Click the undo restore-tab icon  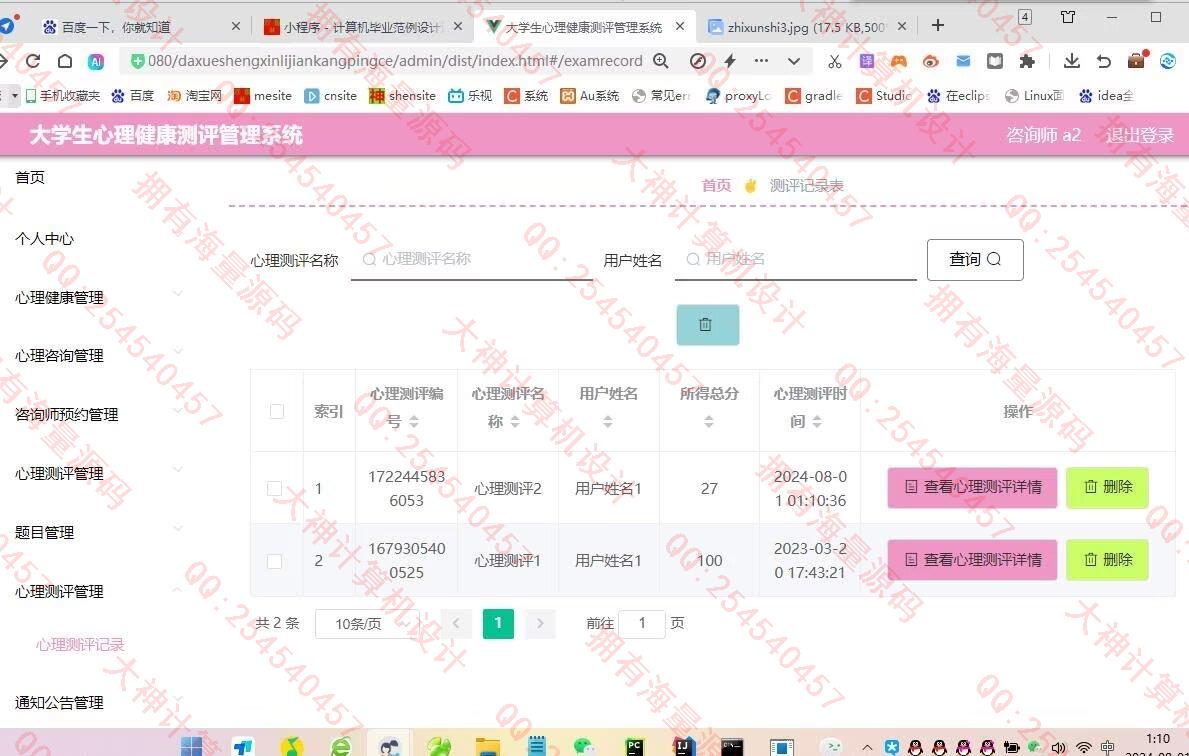[x=1103, y=61]
